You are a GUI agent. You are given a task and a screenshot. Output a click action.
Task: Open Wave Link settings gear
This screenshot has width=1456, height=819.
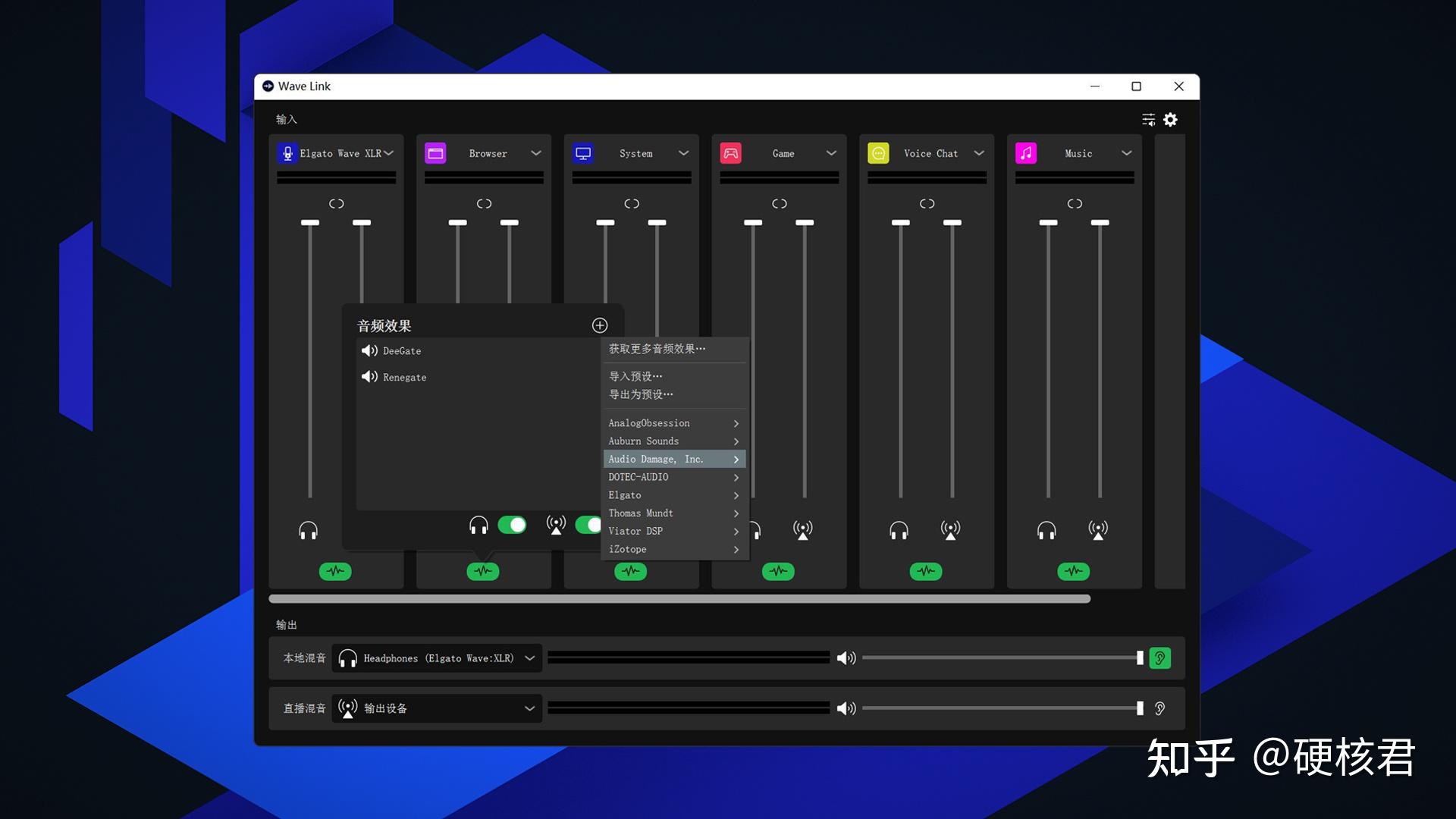pos(1170,119)
